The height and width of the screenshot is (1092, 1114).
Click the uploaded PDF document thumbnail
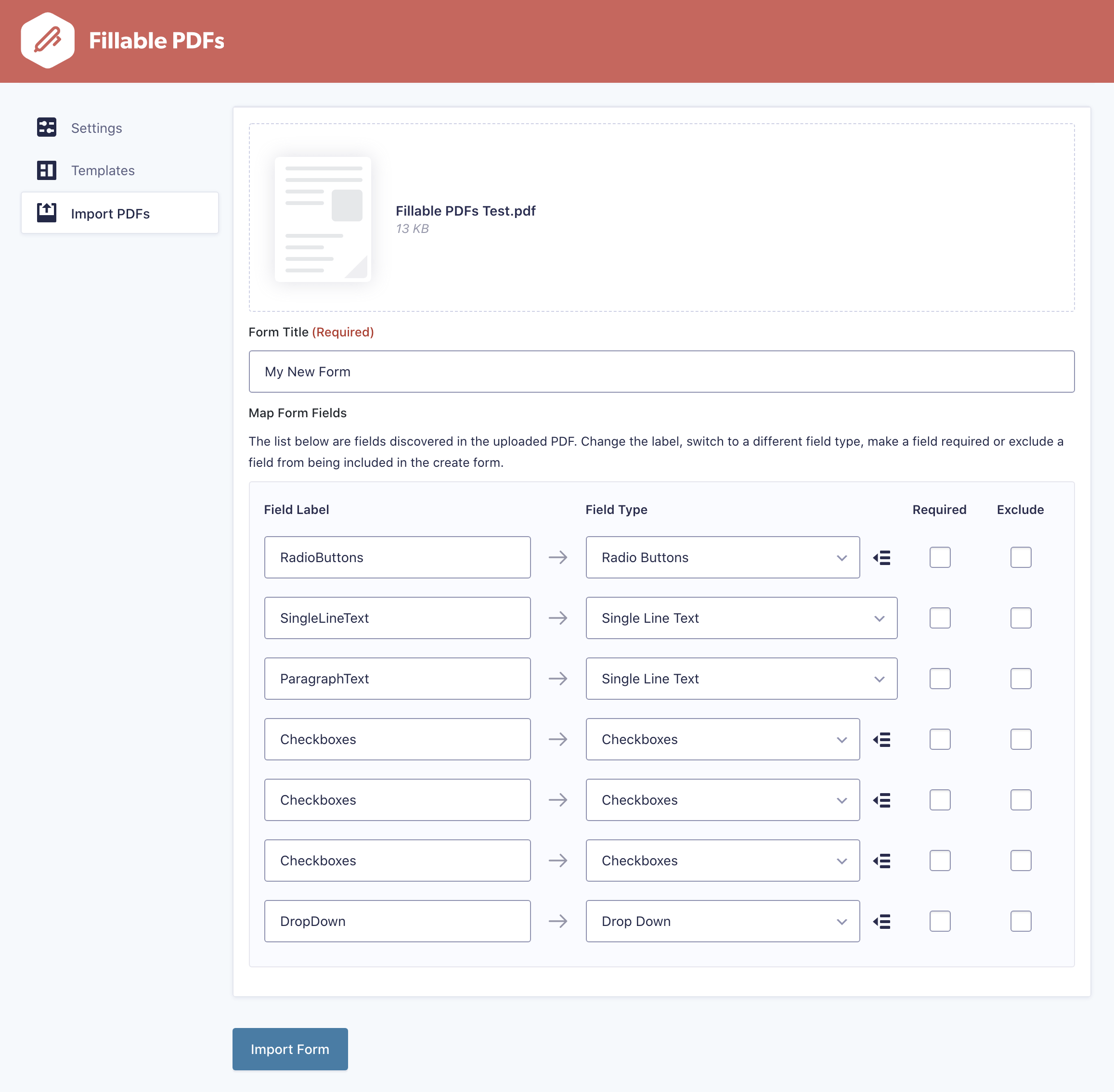(x=323, y=219)
